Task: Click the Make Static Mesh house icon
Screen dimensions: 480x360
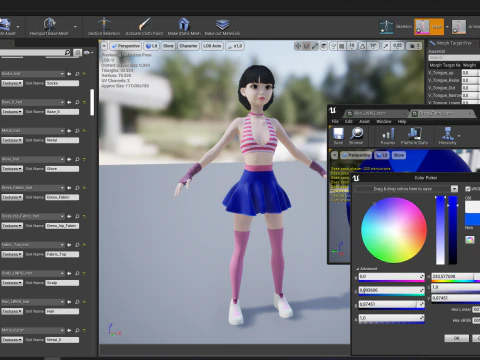Action: click(184, 24)
